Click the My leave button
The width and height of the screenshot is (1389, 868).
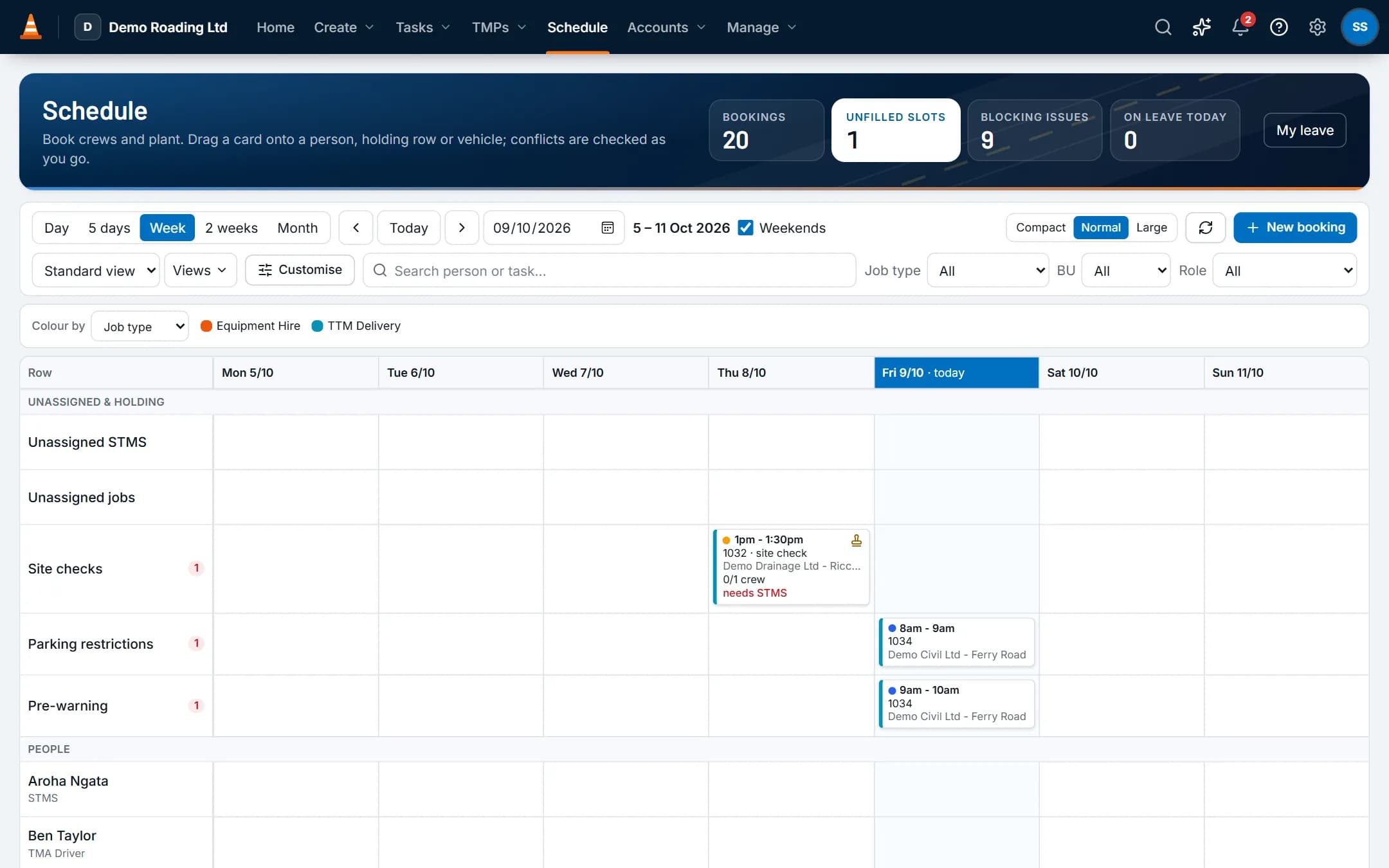[x=1305, y=130]
